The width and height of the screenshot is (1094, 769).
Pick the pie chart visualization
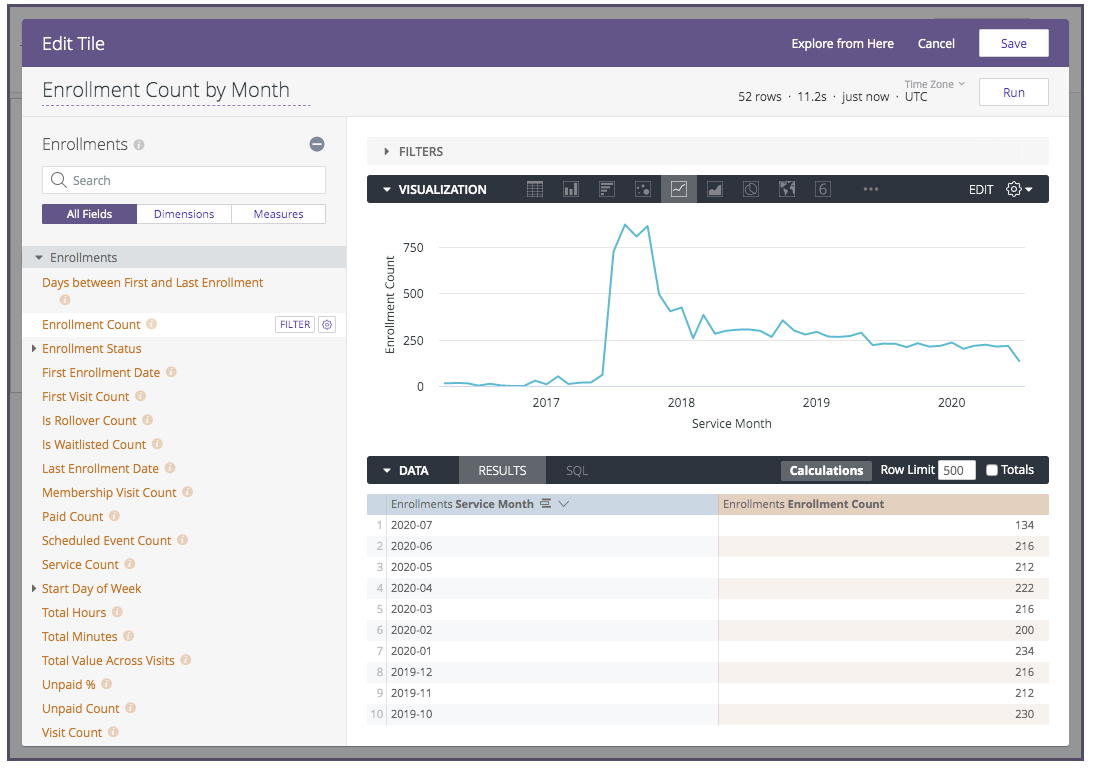751,189
